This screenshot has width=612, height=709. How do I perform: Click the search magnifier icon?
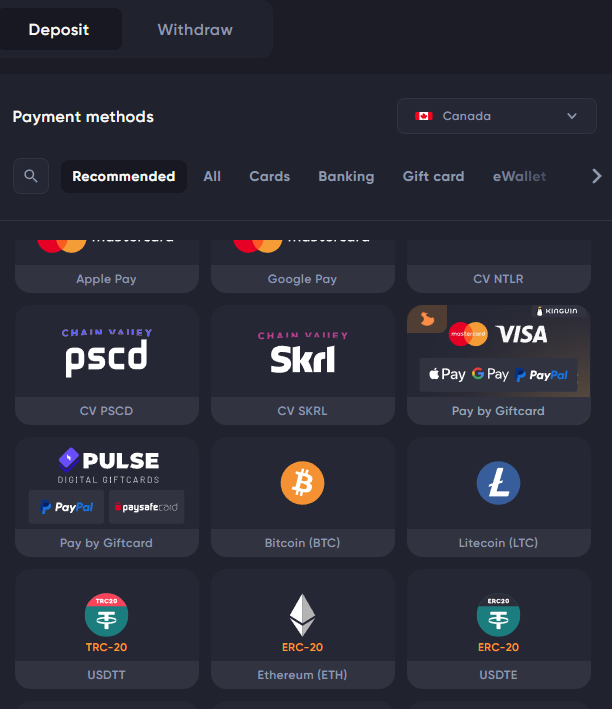[31, 176]
